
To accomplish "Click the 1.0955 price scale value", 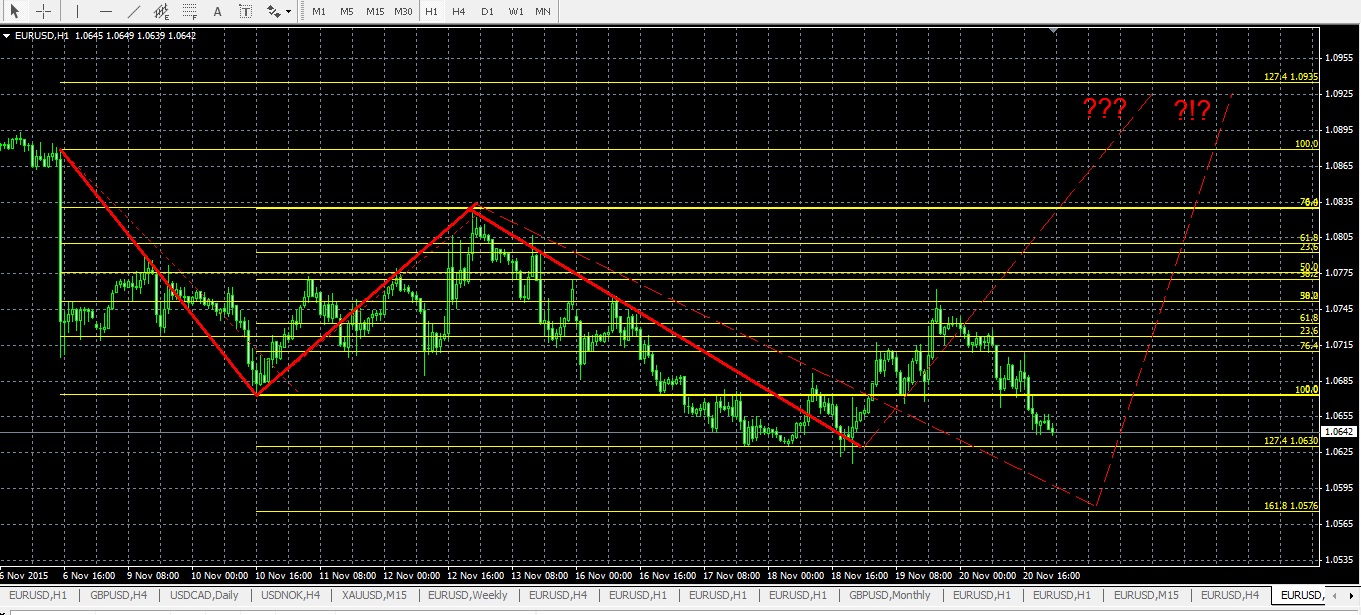I will click(x=1340, y=58).
